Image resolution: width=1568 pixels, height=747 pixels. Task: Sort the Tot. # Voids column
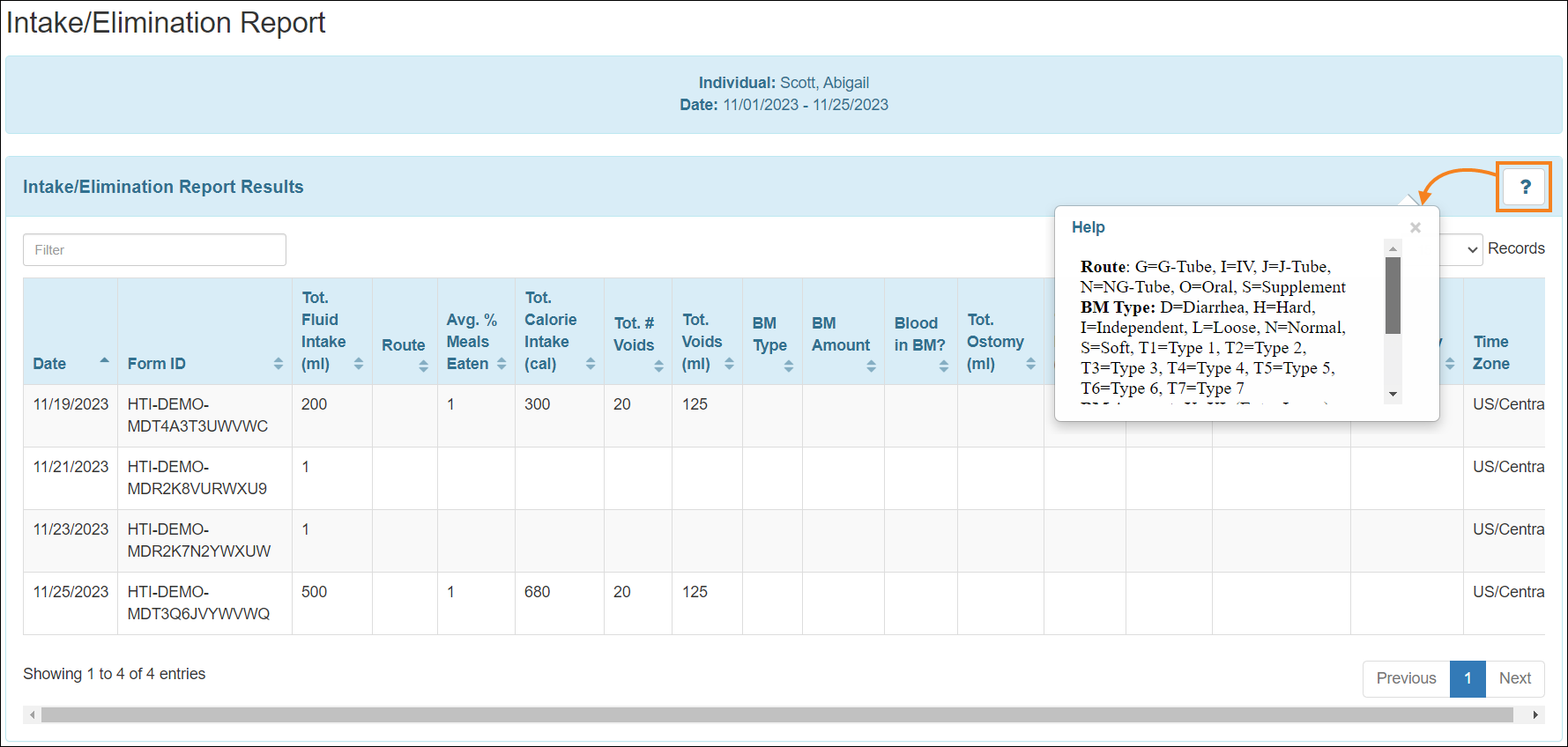[x=658, y=366]
